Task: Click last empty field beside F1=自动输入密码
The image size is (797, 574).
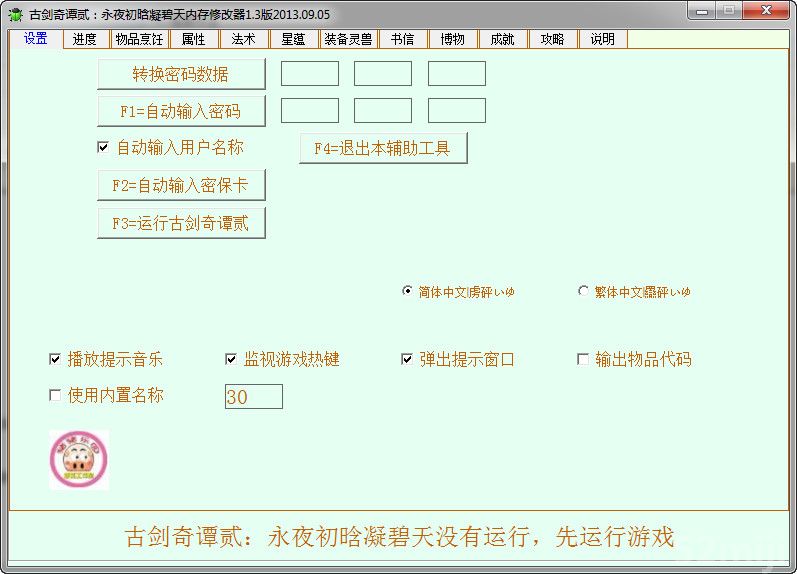Action: 456,110
